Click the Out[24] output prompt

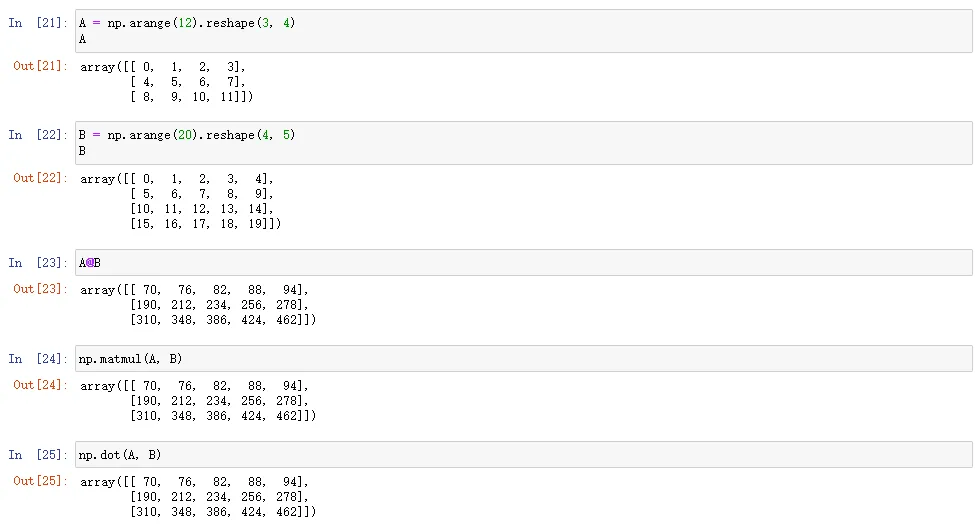pos(40,385)
